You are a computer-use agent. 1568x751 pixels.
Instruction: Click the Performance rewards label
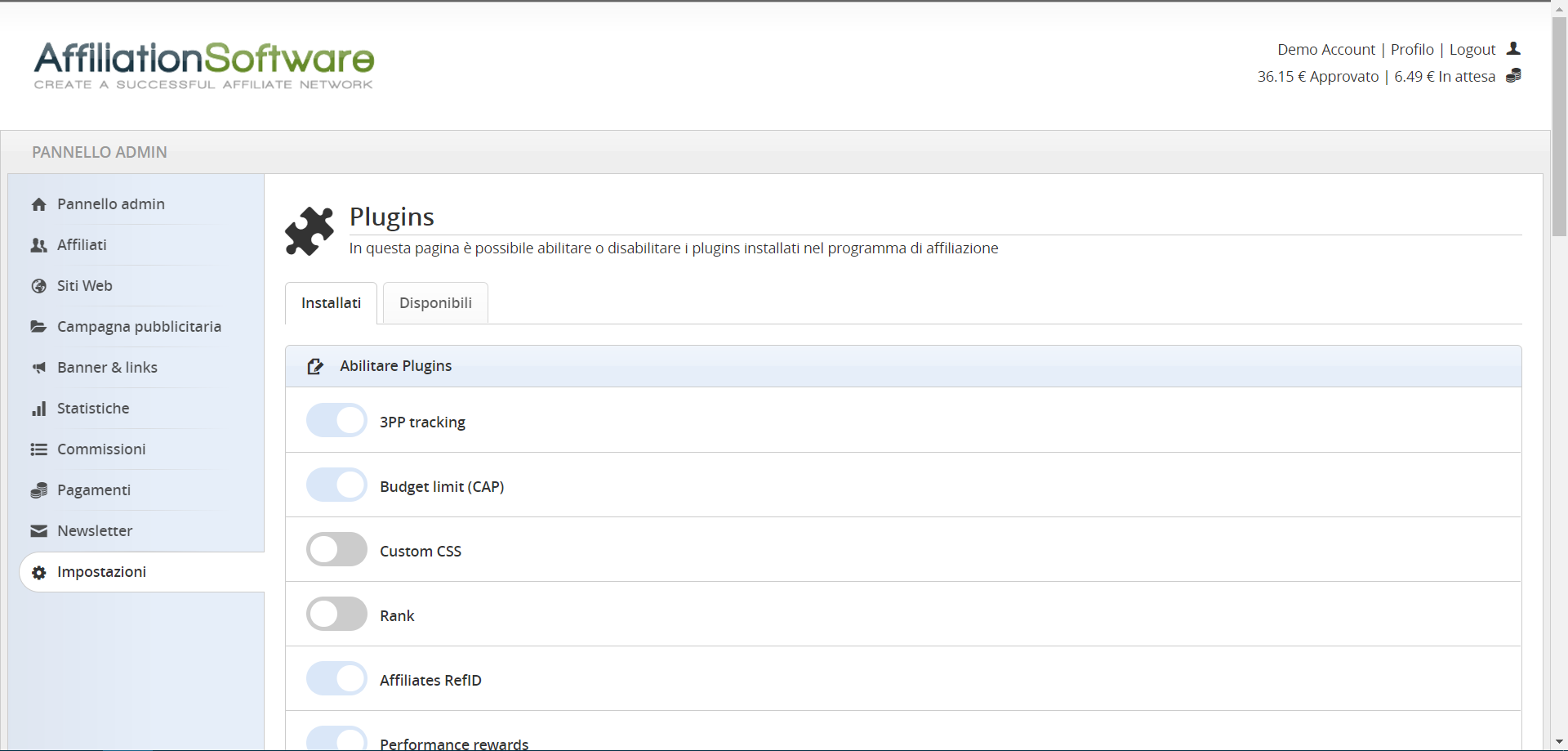[x=454, y=744]
